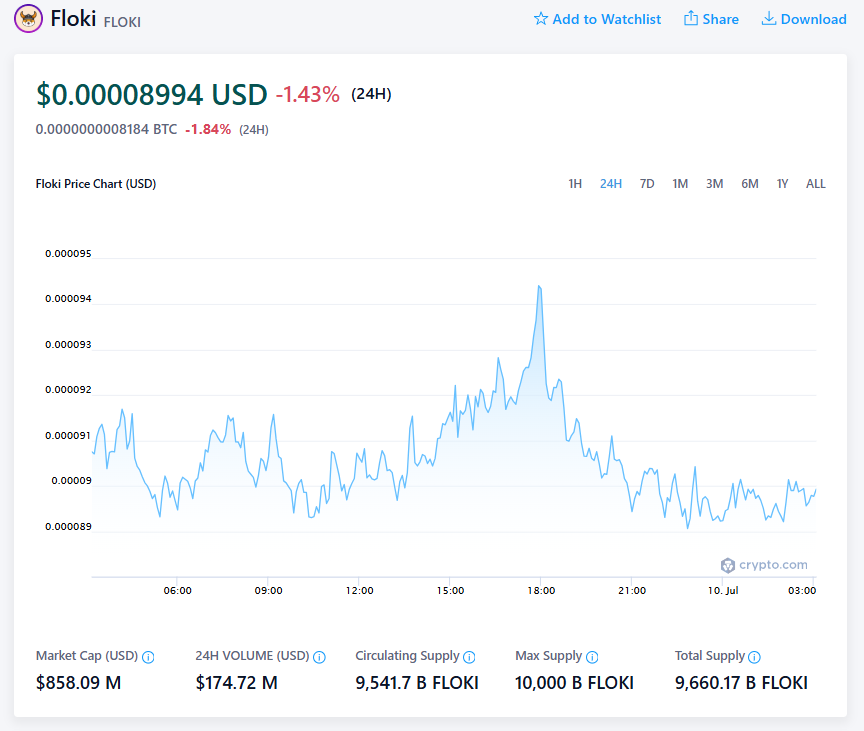
Task: Click the 12:00 x-axis time label
Action: [x=359, y=591]
